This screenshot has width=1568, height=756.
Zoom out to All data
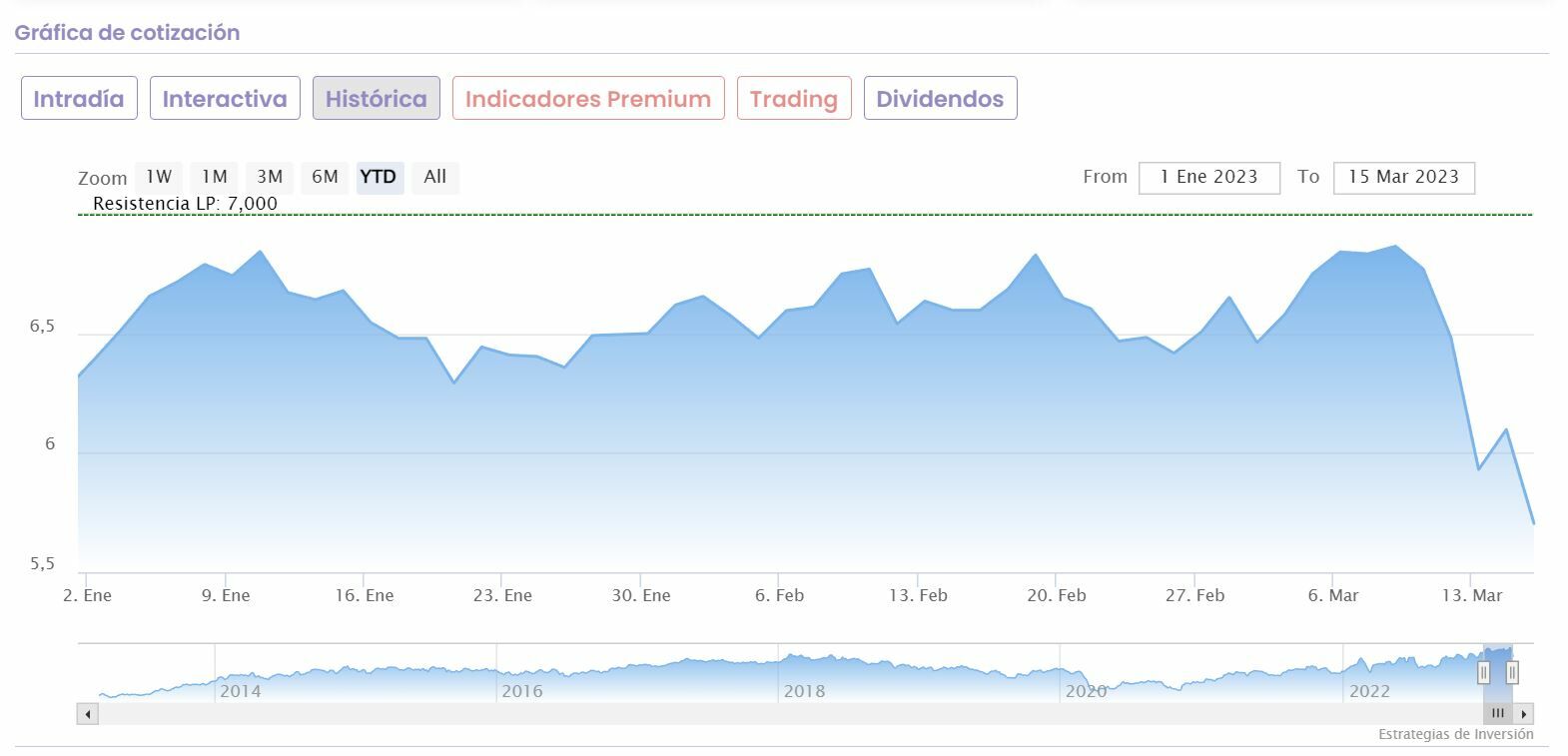[434, 177]
